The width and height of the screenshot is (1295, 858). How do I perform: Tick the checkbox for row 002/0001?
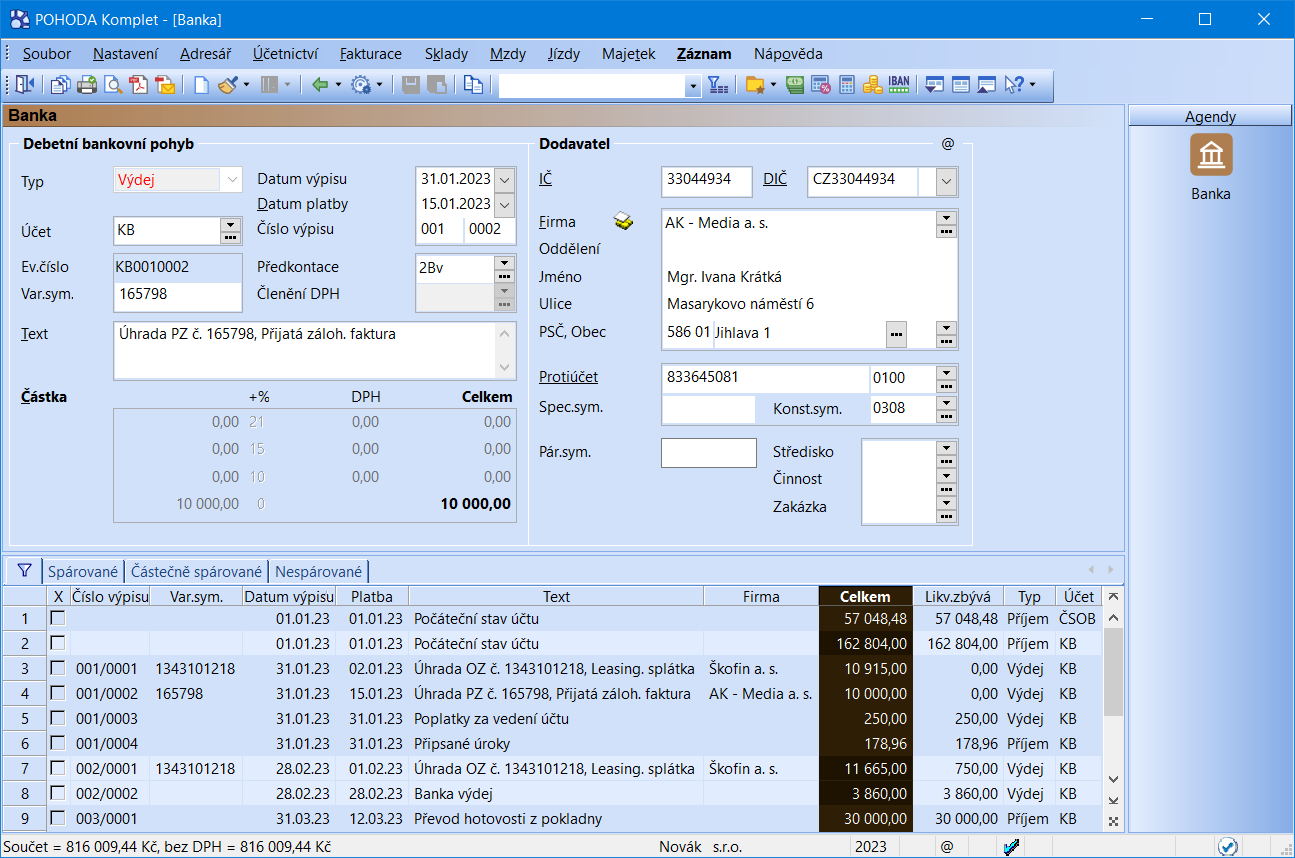point(58,768)
